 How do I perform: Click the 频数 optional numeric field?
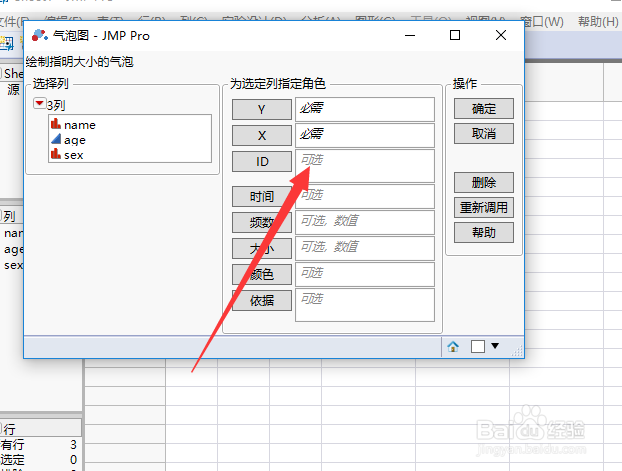(365, 222)
